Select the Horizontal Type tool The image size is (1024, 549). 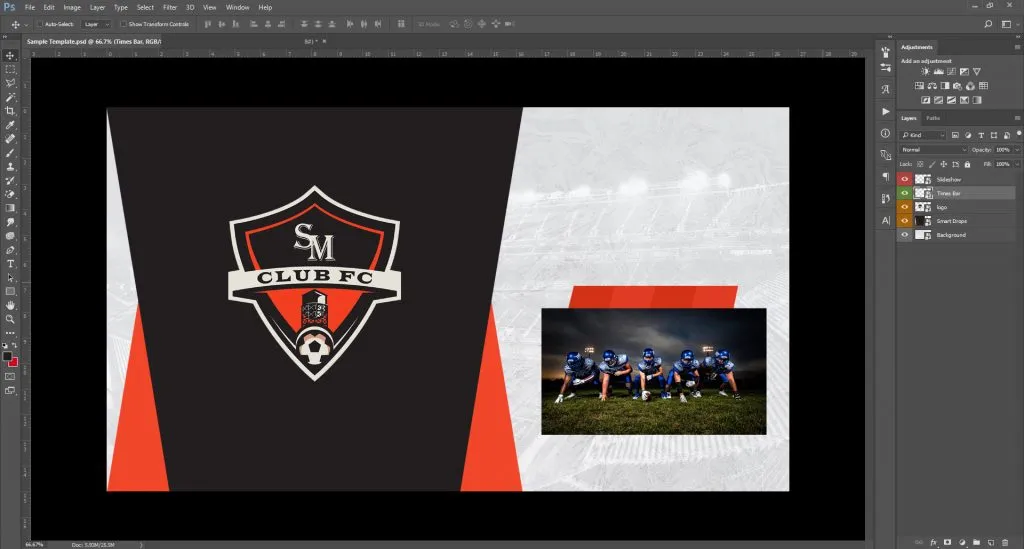(x=10, y=263)
